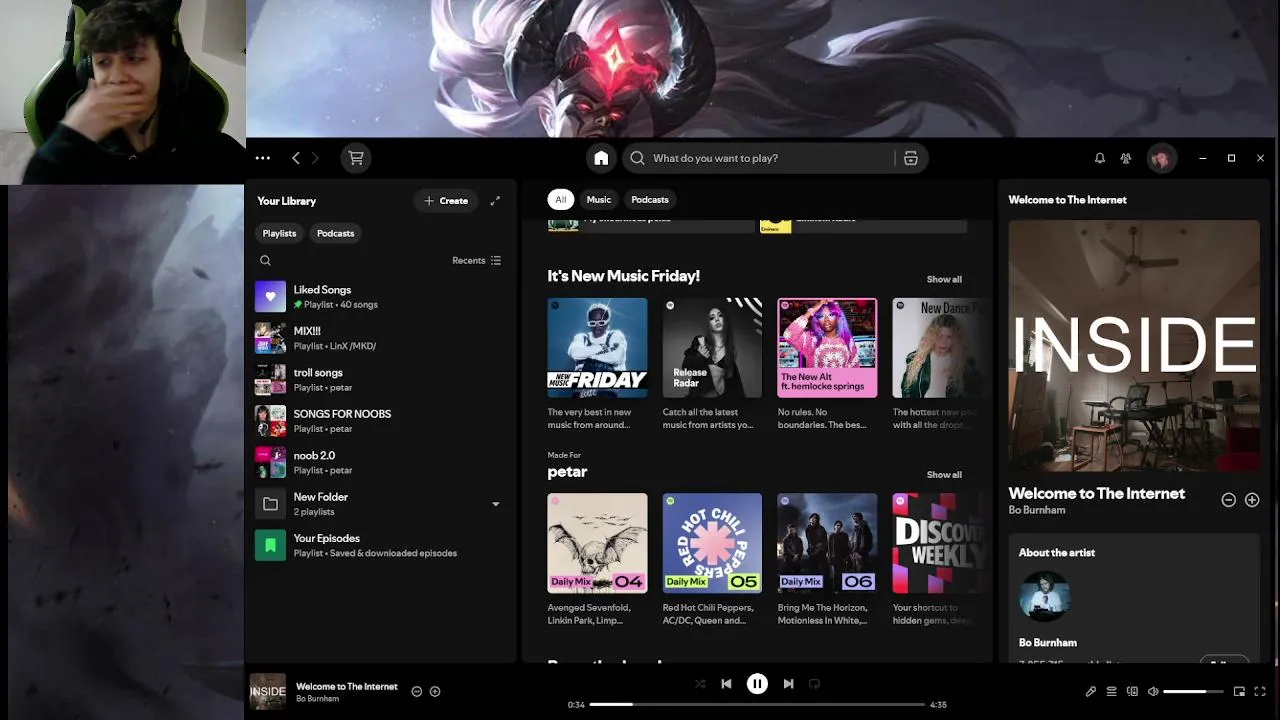Open the New Music Friday playlist card

tap(597, 365)
